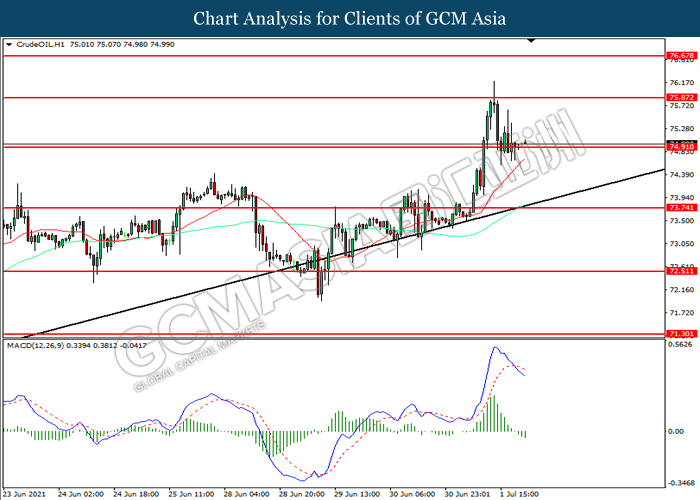This screenshot has height=500, width=700.
Task: Select the 72.511 support price label
Action: (x=681, y=271)
